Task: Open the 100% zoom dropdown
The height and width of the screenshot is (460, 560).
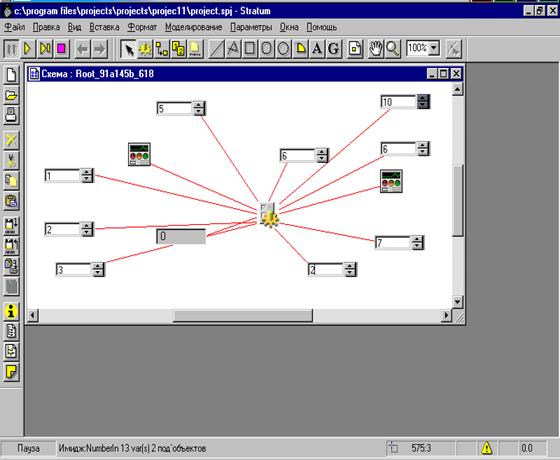Action: (434, 48)
